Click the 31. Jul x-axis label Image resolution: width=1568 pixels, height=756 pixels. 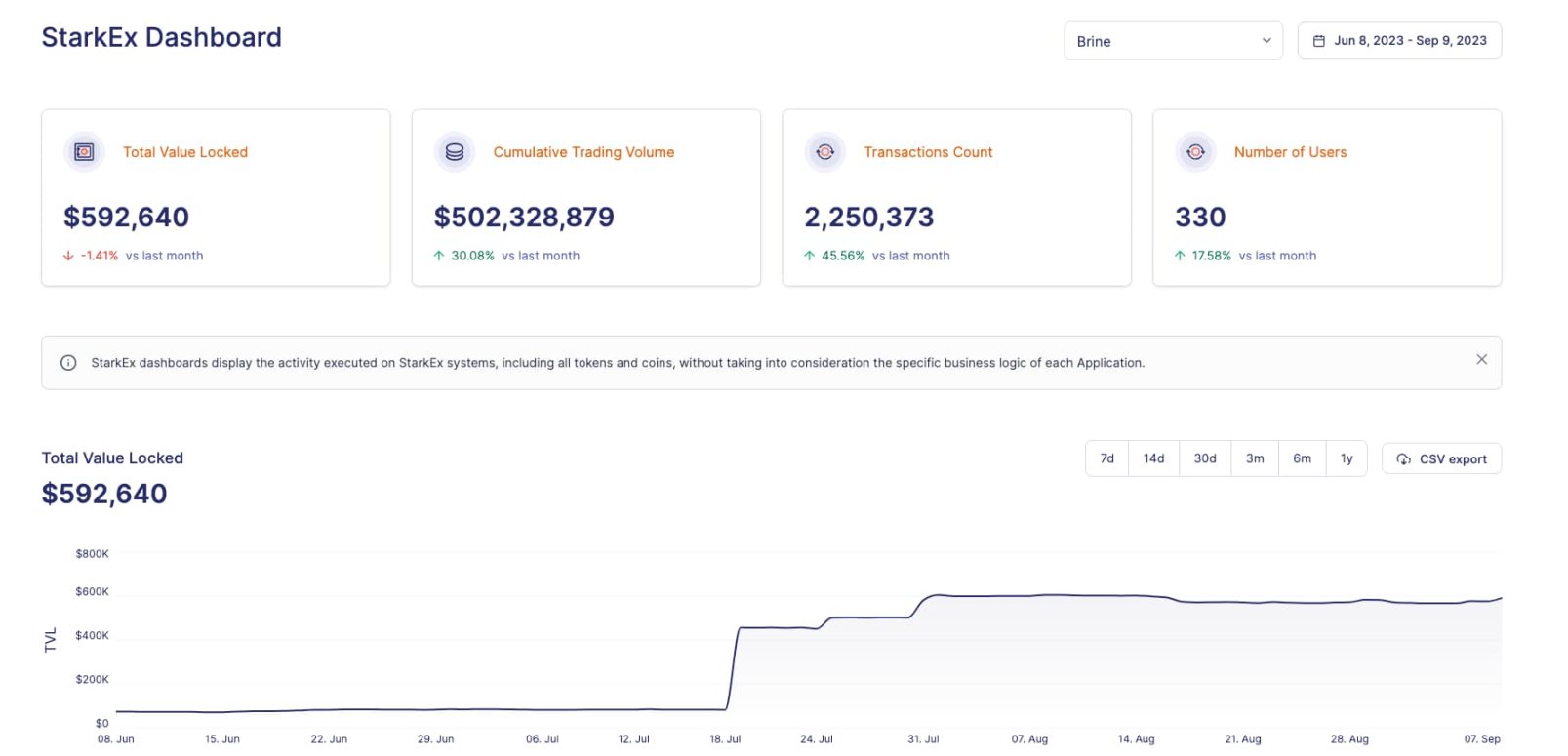pos(923,739)
